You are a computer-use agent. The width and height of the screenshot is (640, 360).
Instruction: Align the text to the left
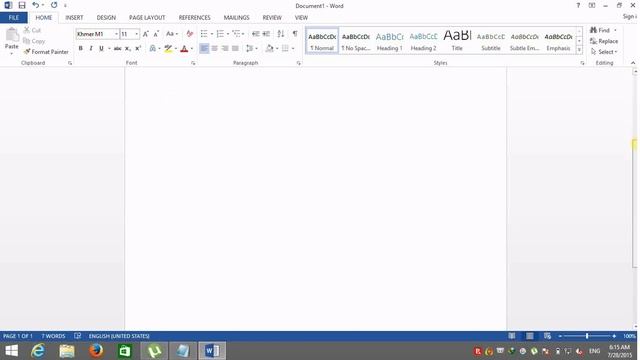(x=204, y=49)
